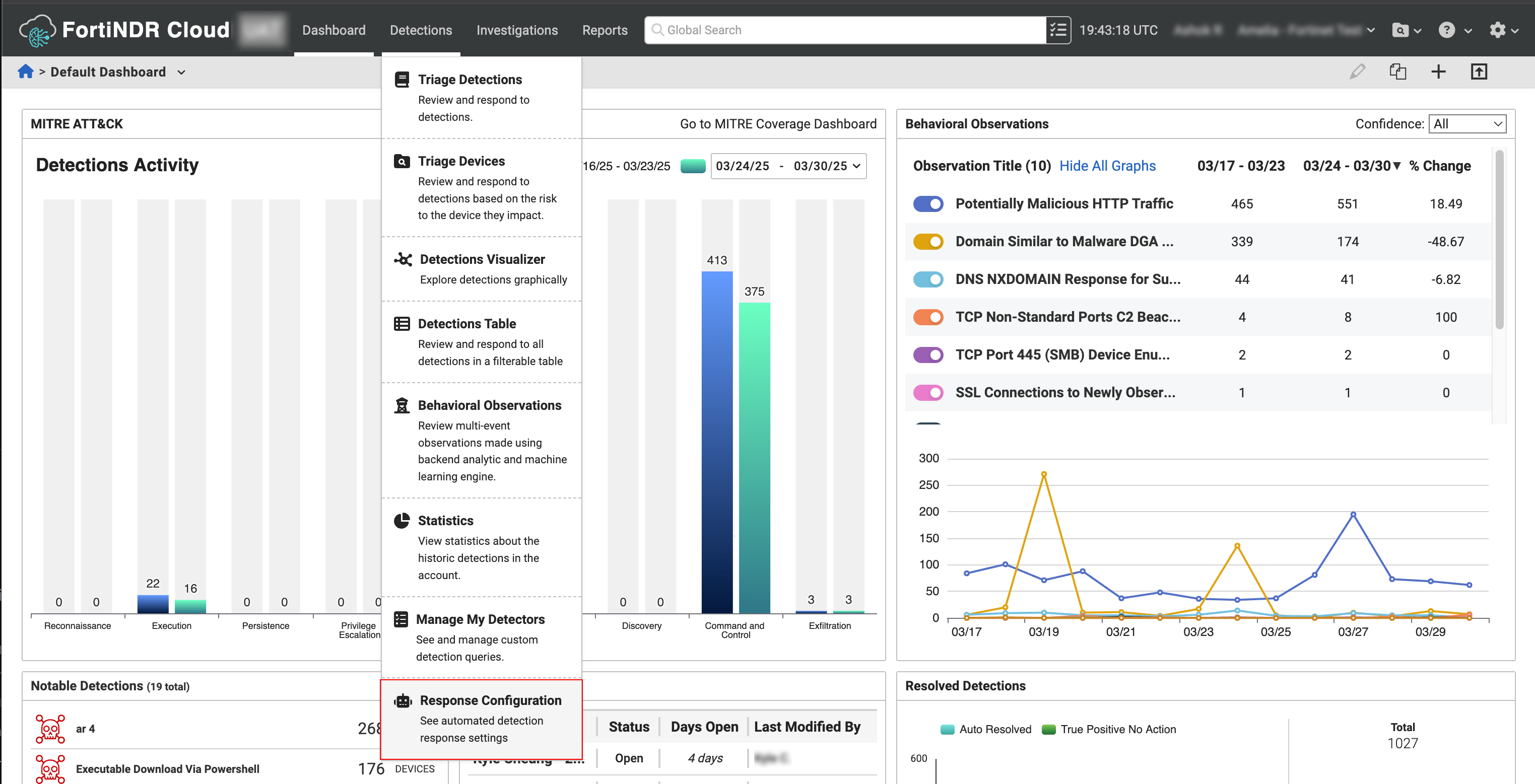Click the Detections Visualizer graph icon
The image size is (1535, 784).
pos(403,259)
